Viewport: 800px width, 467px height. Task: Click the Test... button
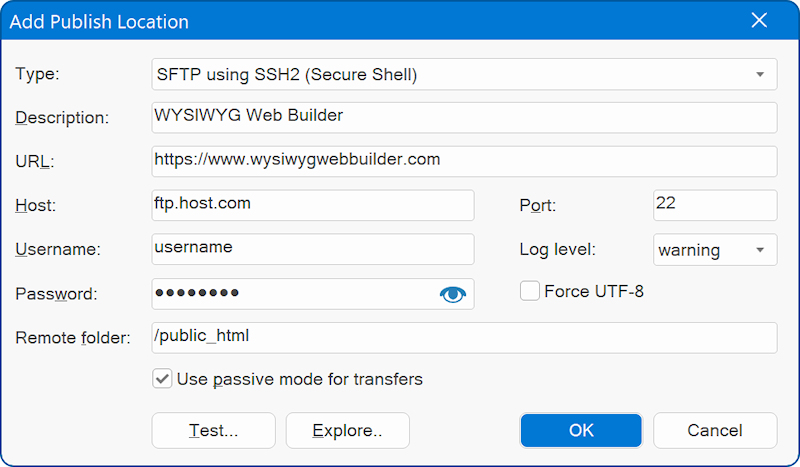[x=213, y=431]
